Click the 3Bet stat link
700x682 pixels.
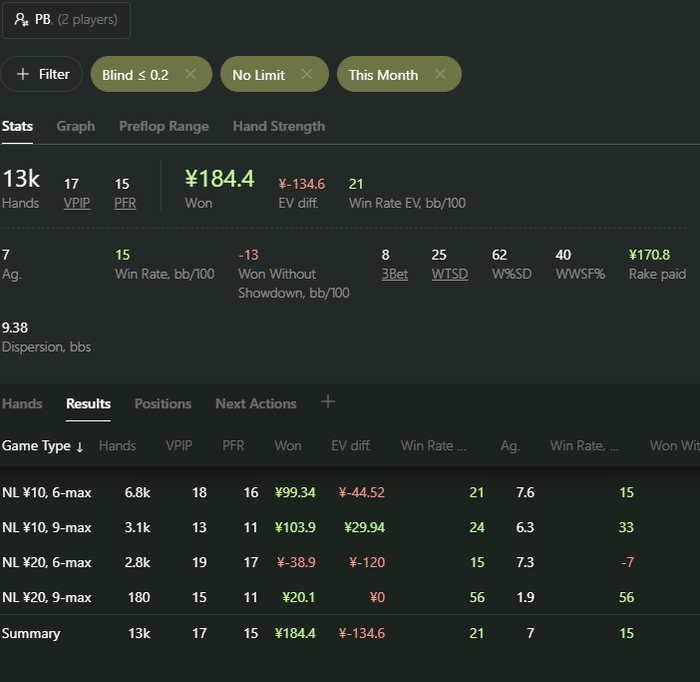pyautogui.click(x=394, y=274)
